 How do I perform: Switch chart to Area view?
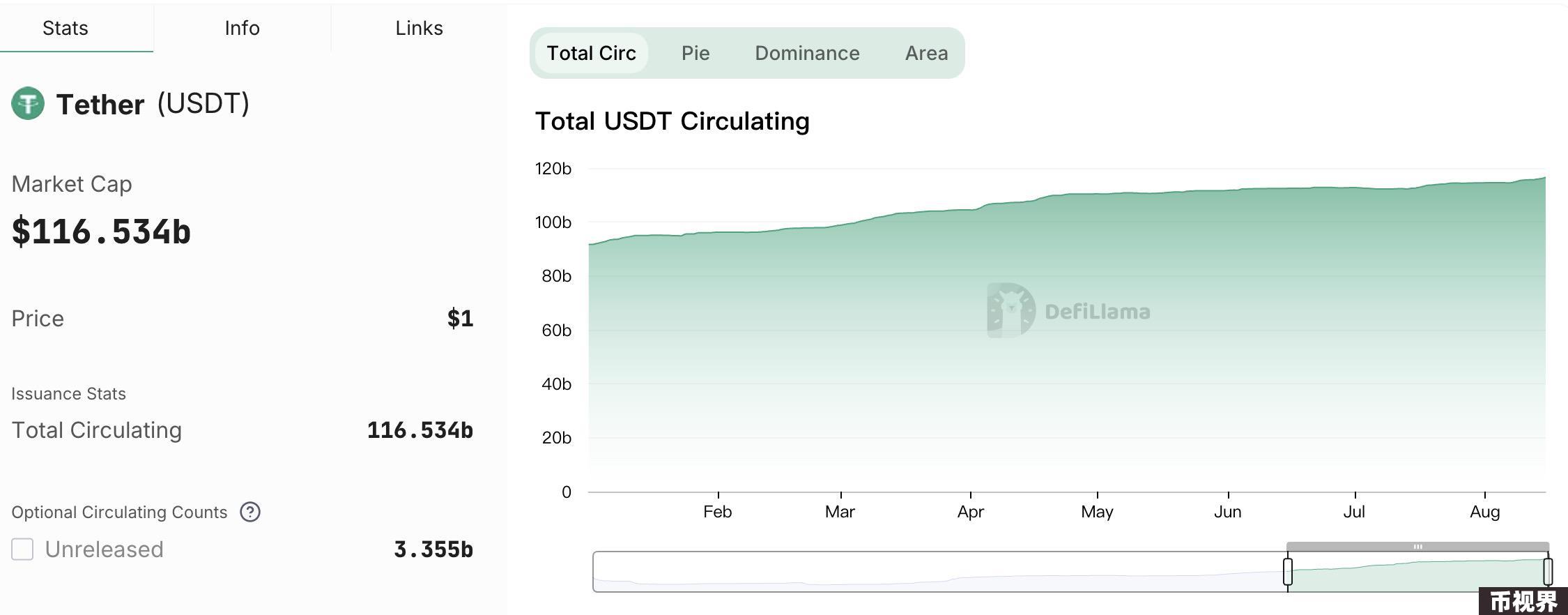926,53
